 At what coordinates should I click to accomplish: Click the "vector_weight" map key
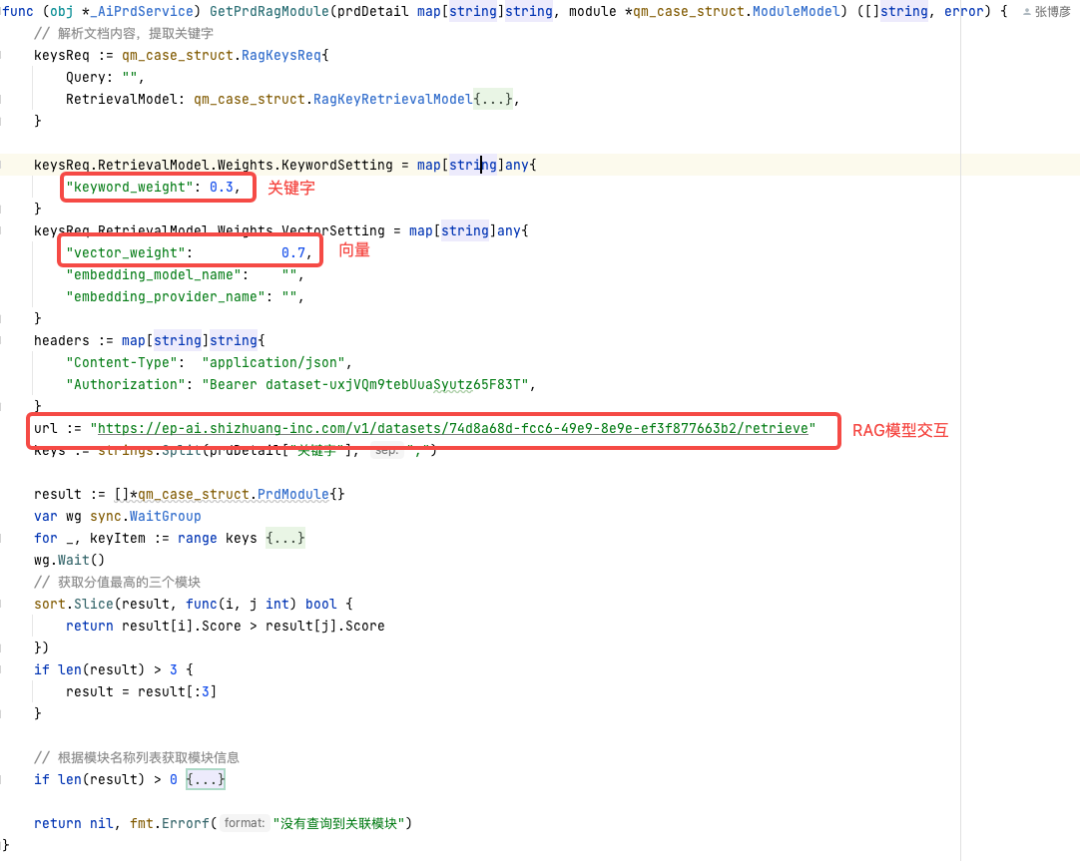[125, 253]
